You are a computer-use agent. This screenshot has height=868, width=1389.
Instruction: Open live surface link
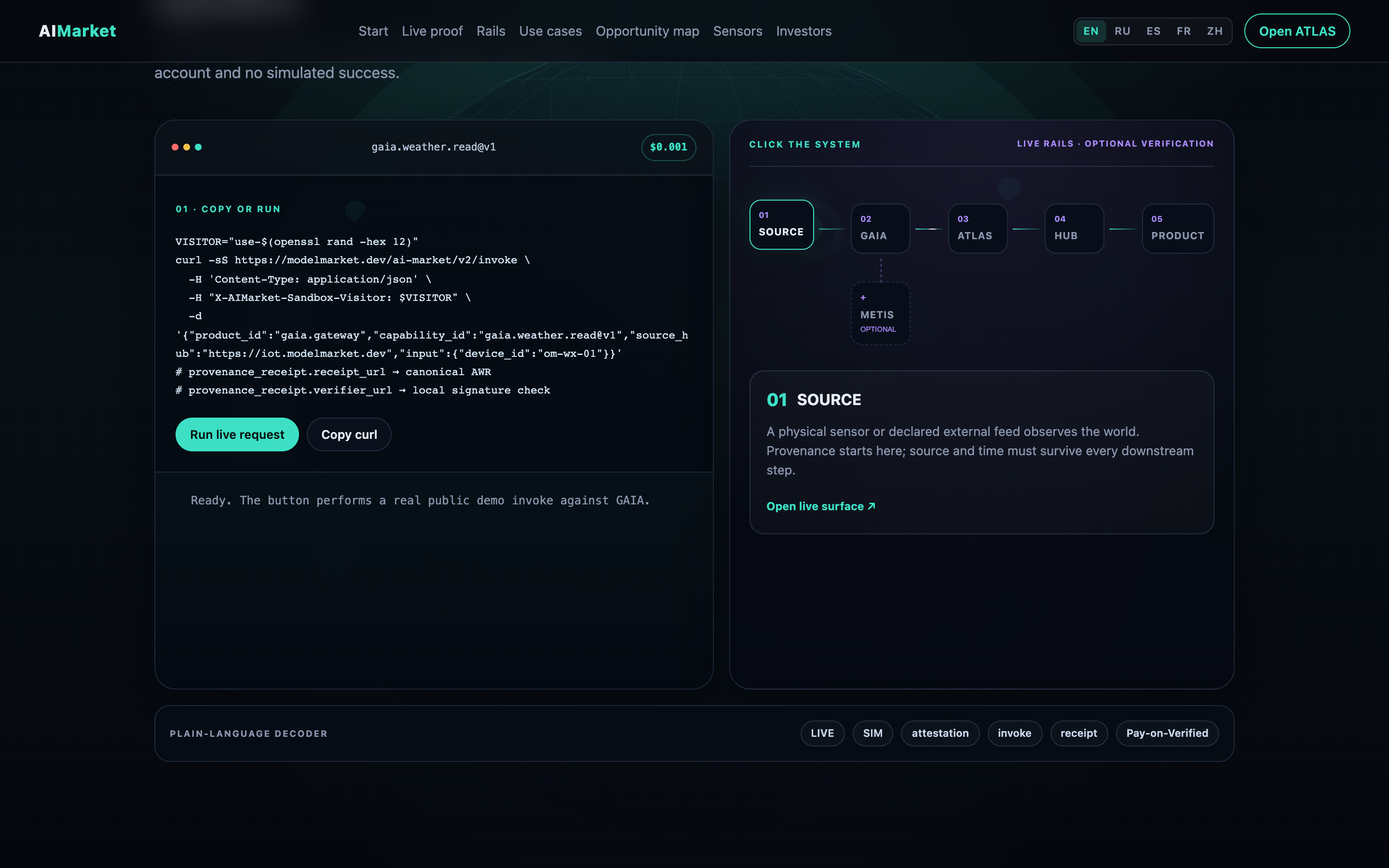pos(821,506)
